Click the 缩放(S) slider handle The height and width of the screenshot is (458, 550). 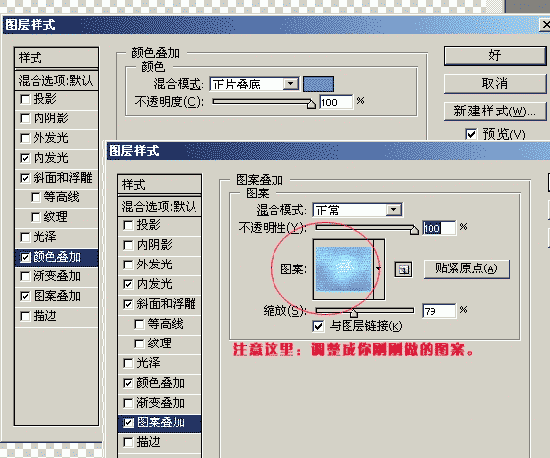click(354, 312)
